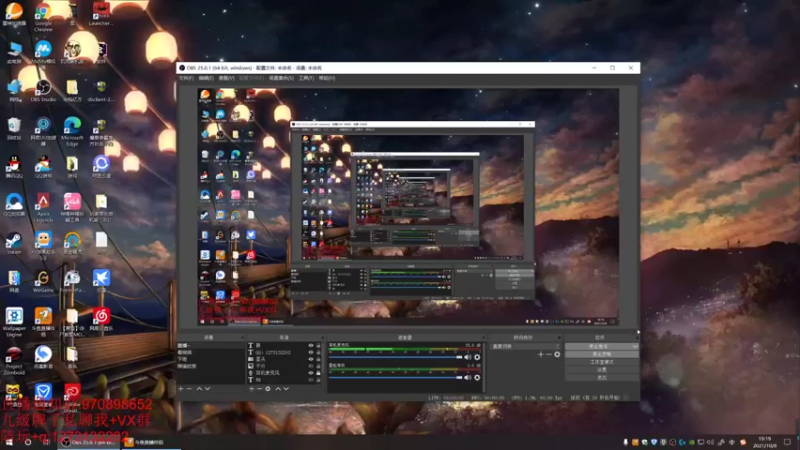Open source properties gear in Sources panel
This screenshot has width=800, height=450.
tap(268, 389)
